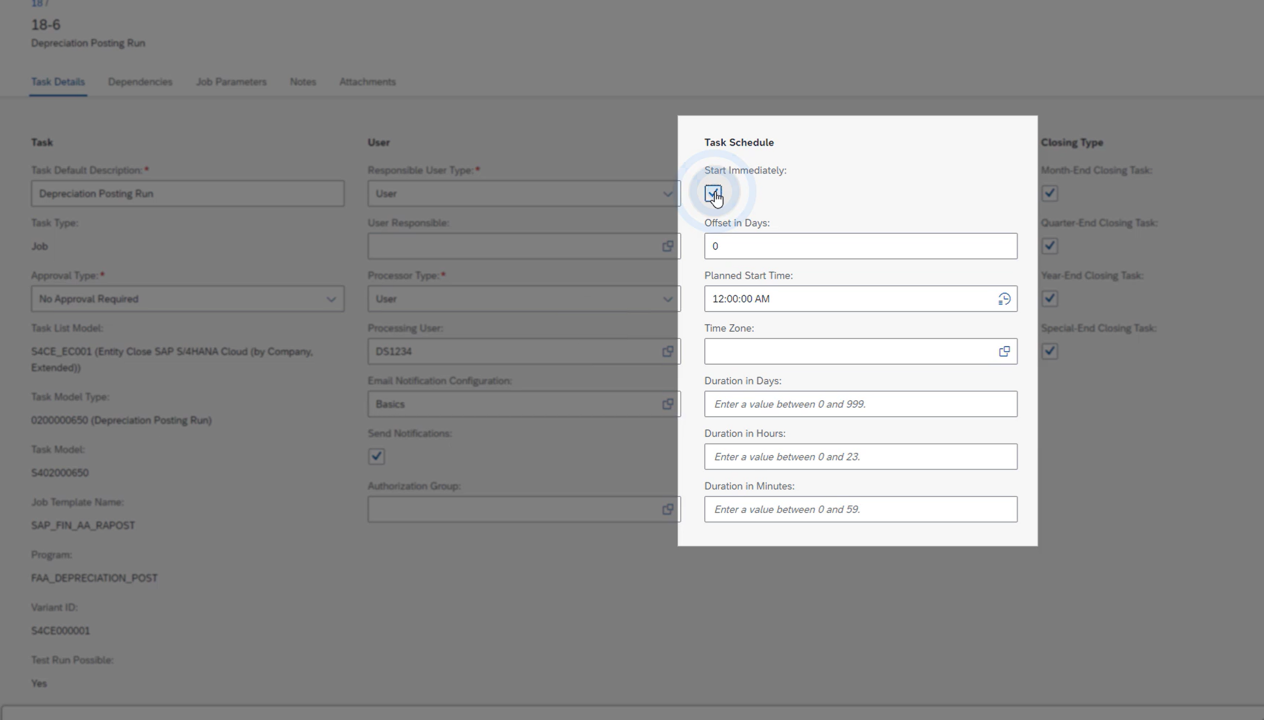The image size is (1264, 720).
Task: Open the Processor Type dropdown
Action: pyautogui.click(x=667, y=298)
